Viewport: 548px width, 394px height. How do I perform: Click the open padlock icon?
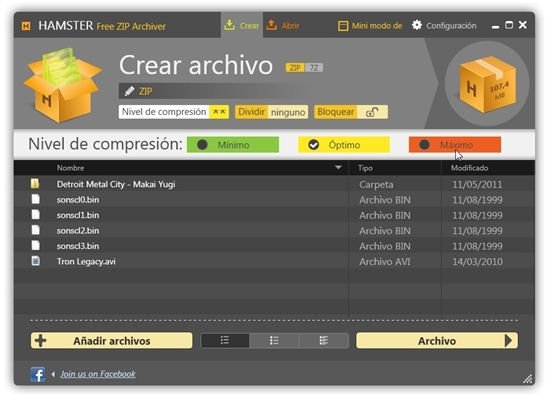click(x=372, y=112)
